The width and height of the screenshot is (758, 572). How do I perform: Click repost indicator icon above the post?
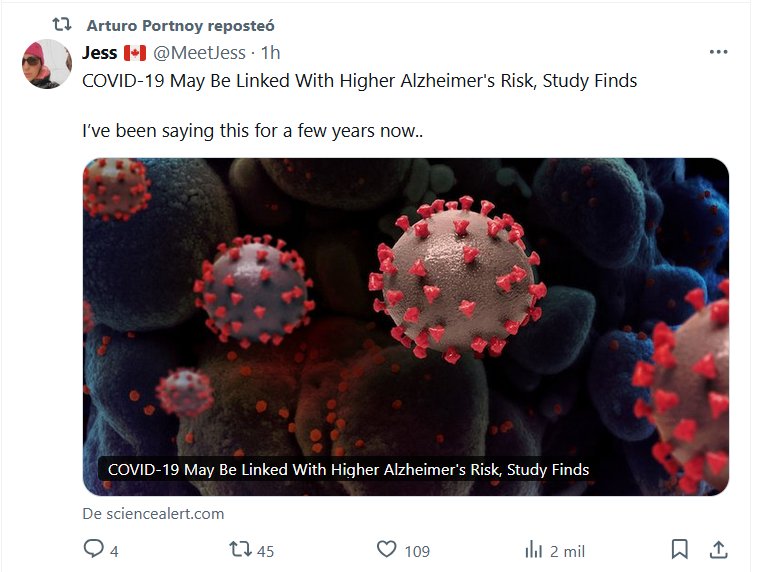coord(61,25)
